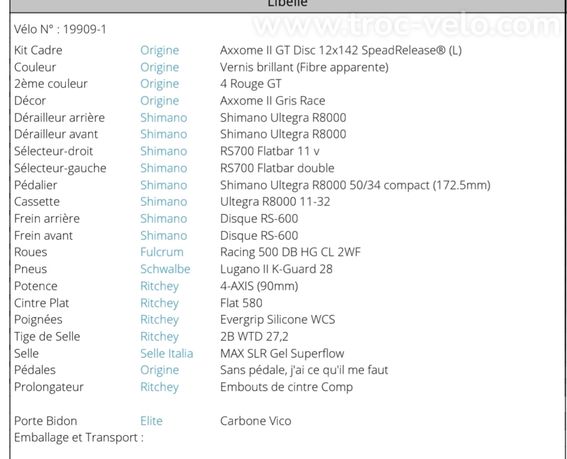Image resolution: width=567 pixels, height=459 pixels.
Task: Click 'MAX SLR Gel Superflow' value
Action: tap(282, 353)
